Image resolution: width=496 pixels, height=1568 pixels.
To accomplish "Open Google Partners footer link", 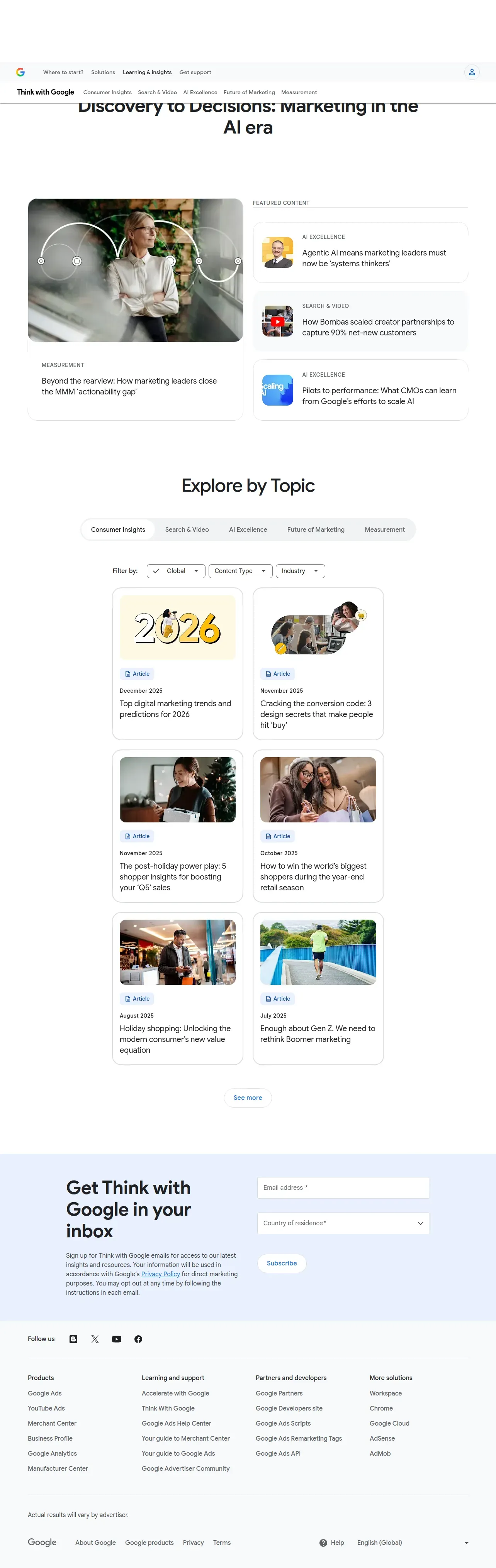I will tap(279, 1393).
